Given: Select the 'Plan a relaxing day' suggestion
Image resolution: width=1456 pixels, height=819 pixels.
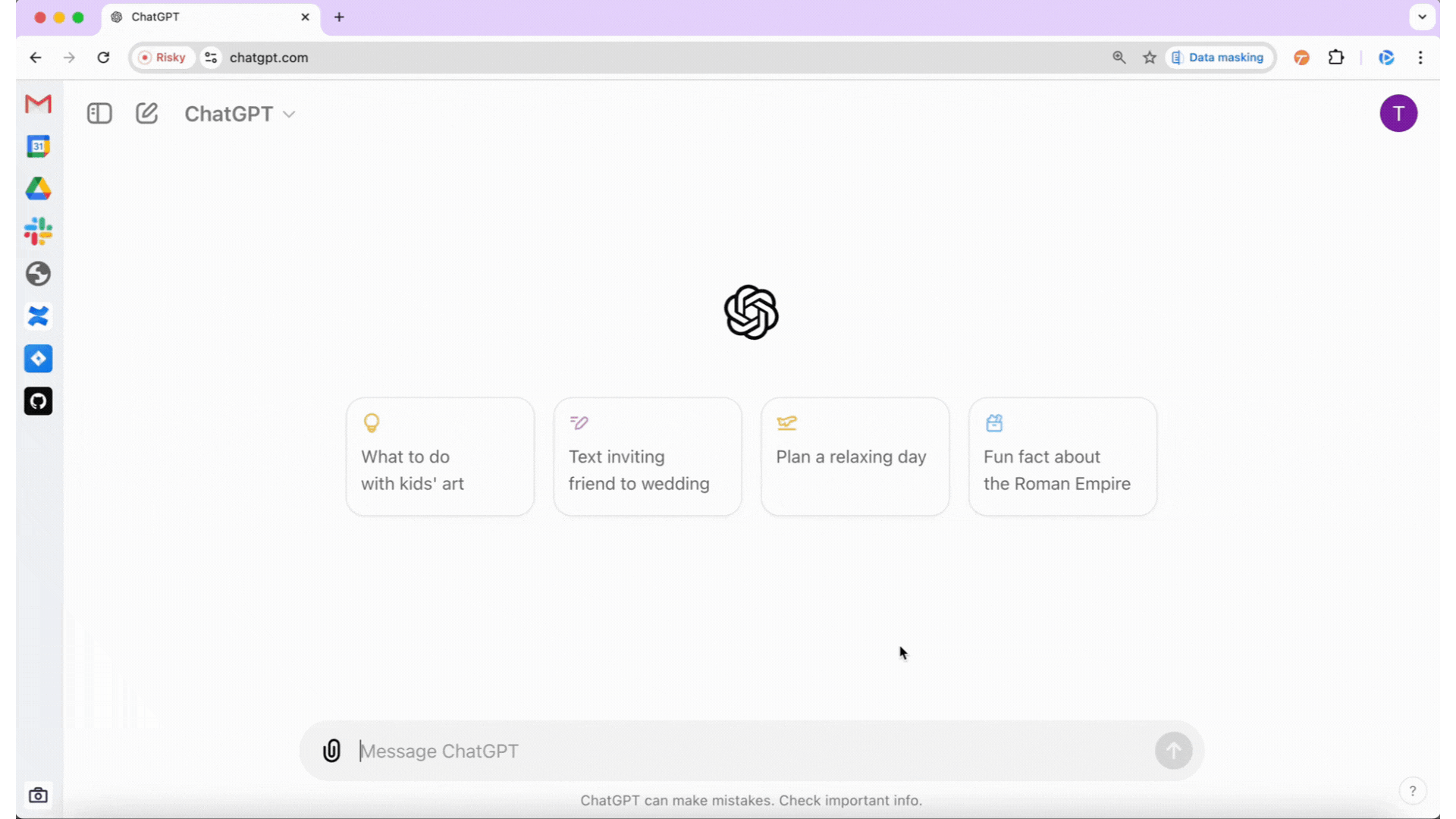Looking at the screenshot, I should pyautogui.click(x=855, y=457).
